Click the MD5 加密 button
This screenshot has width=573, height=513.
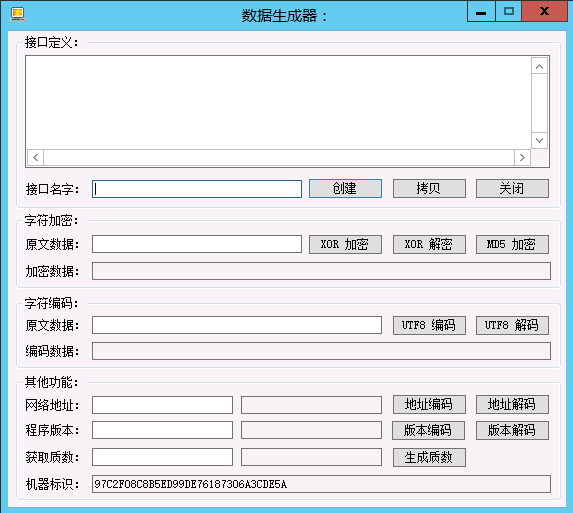click(x=512, y=244)
